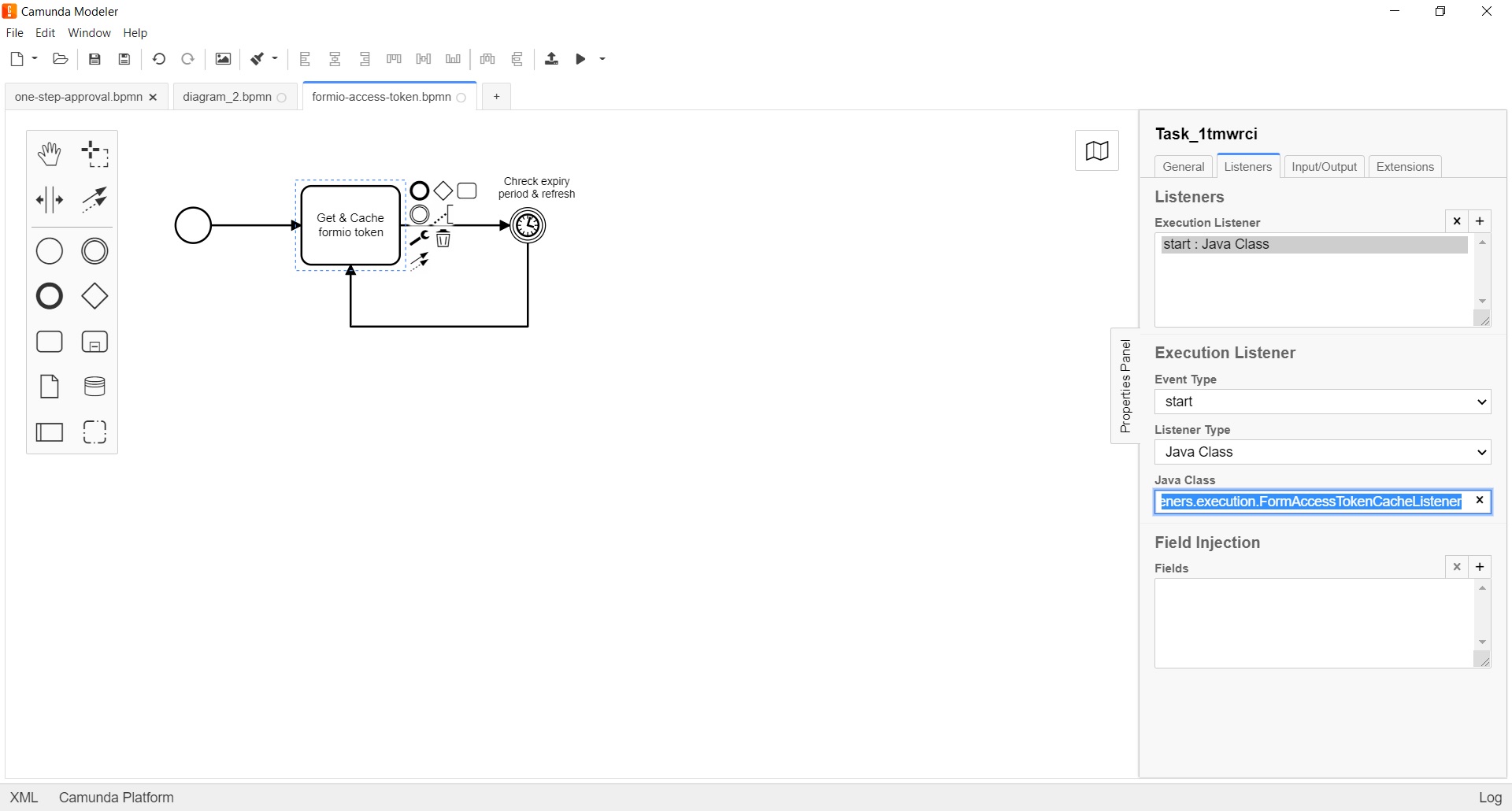
Task: Open file with folder toolbar icon
Action: (x=61, y=59)
